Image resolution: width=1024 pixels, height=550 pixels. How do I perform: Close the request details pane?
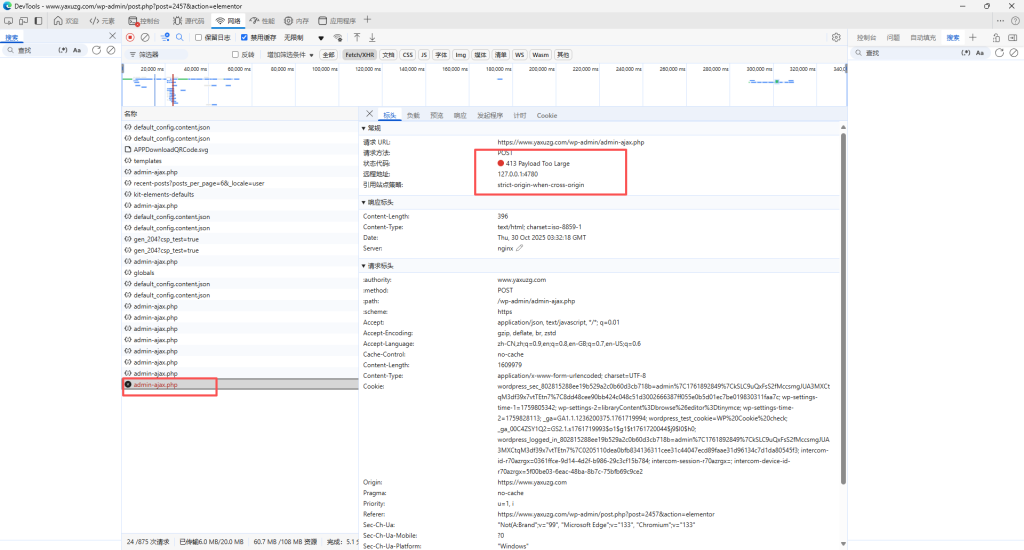(369, 115)
